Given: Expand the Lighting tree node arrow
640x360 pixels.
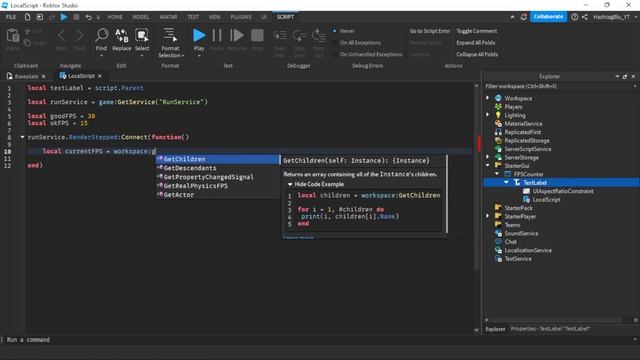Looking at the screenshot, I should click(x=488, y=115).
